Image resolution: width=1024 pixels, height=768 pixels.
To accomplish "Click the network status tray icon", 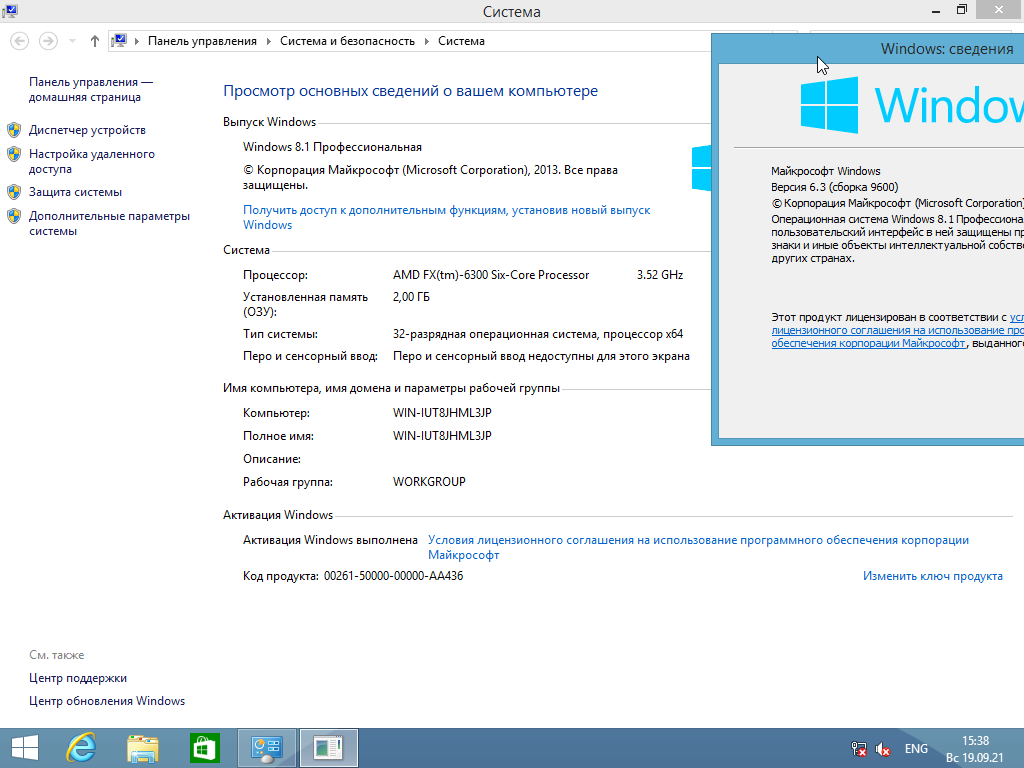I will point(859,749).
